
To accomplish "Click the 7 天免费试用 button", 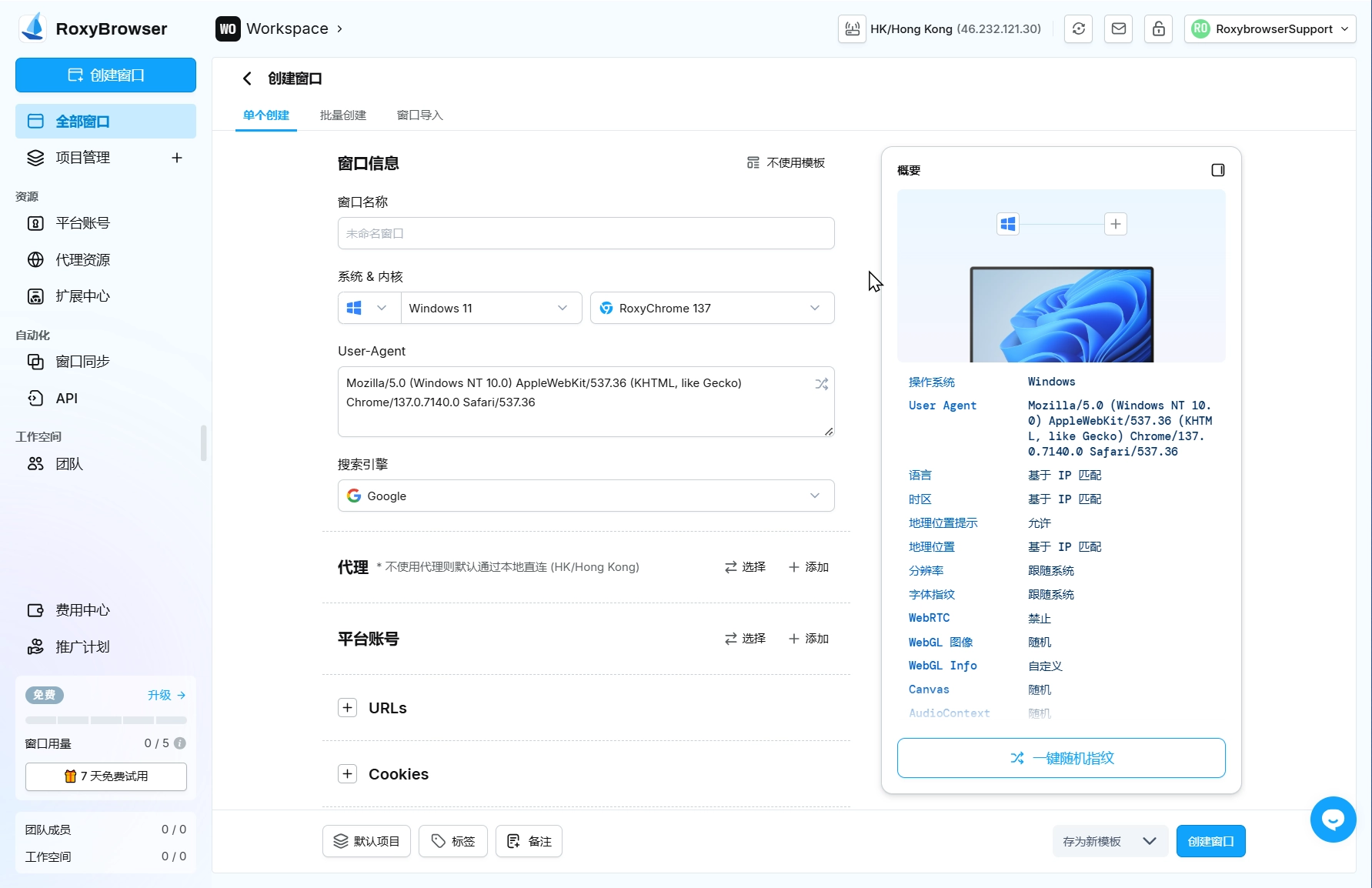I will [x=106, y=776].
